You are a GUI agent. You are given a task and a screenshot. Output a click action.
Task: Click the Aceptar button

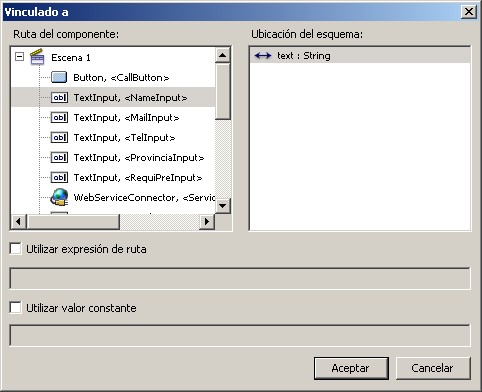(x=351, y=368)
